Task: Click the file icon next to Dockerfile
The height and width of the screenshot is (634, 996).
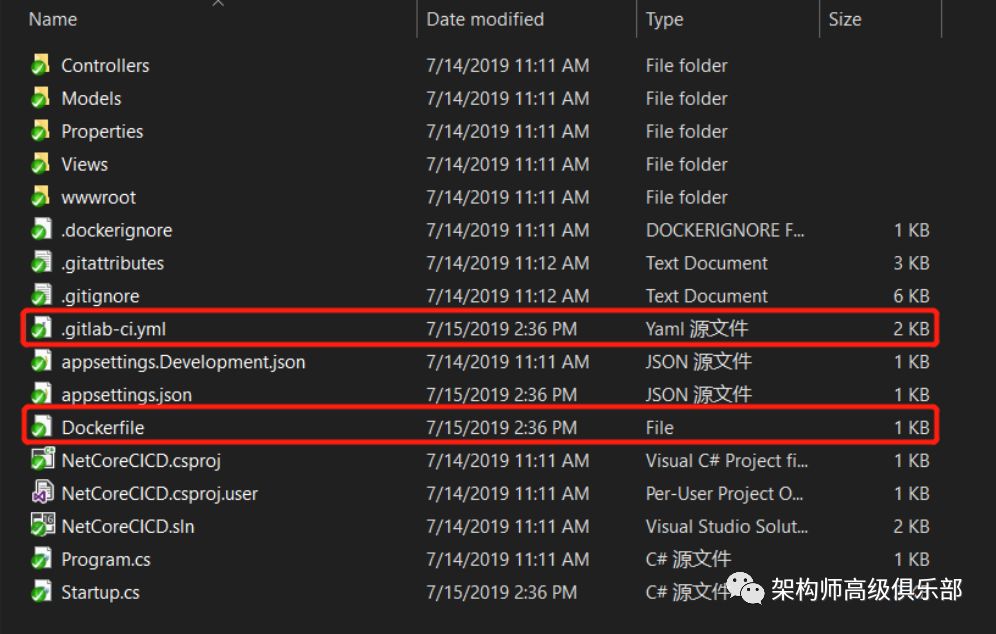Action: pos(44,427)
